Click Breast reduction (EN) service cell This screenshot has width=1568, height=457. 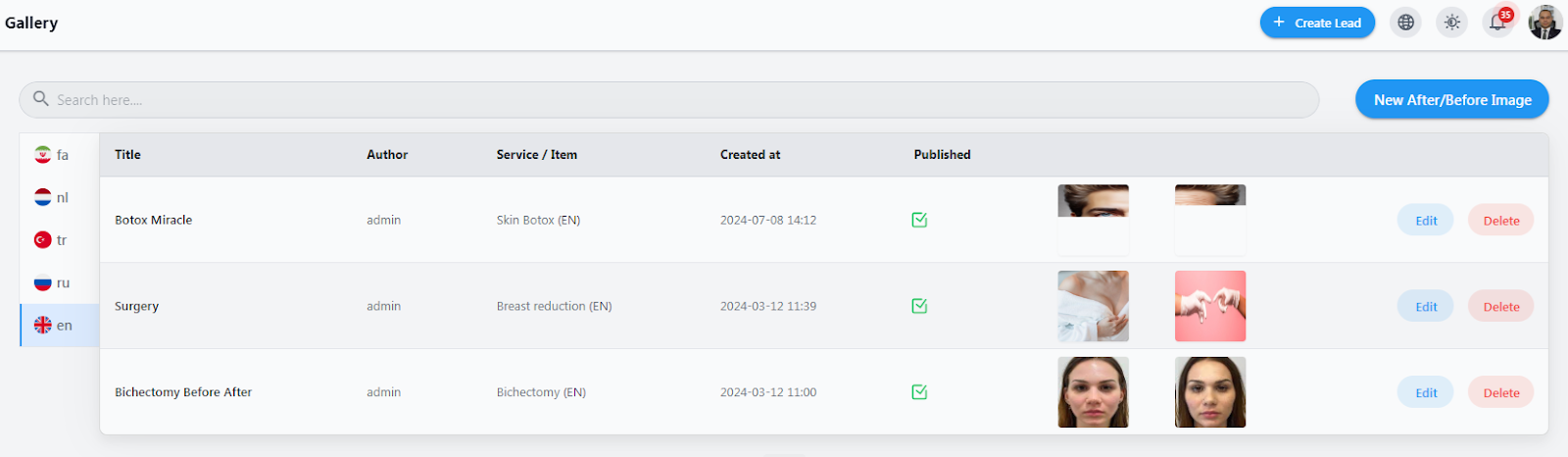[x=554, y=306]
